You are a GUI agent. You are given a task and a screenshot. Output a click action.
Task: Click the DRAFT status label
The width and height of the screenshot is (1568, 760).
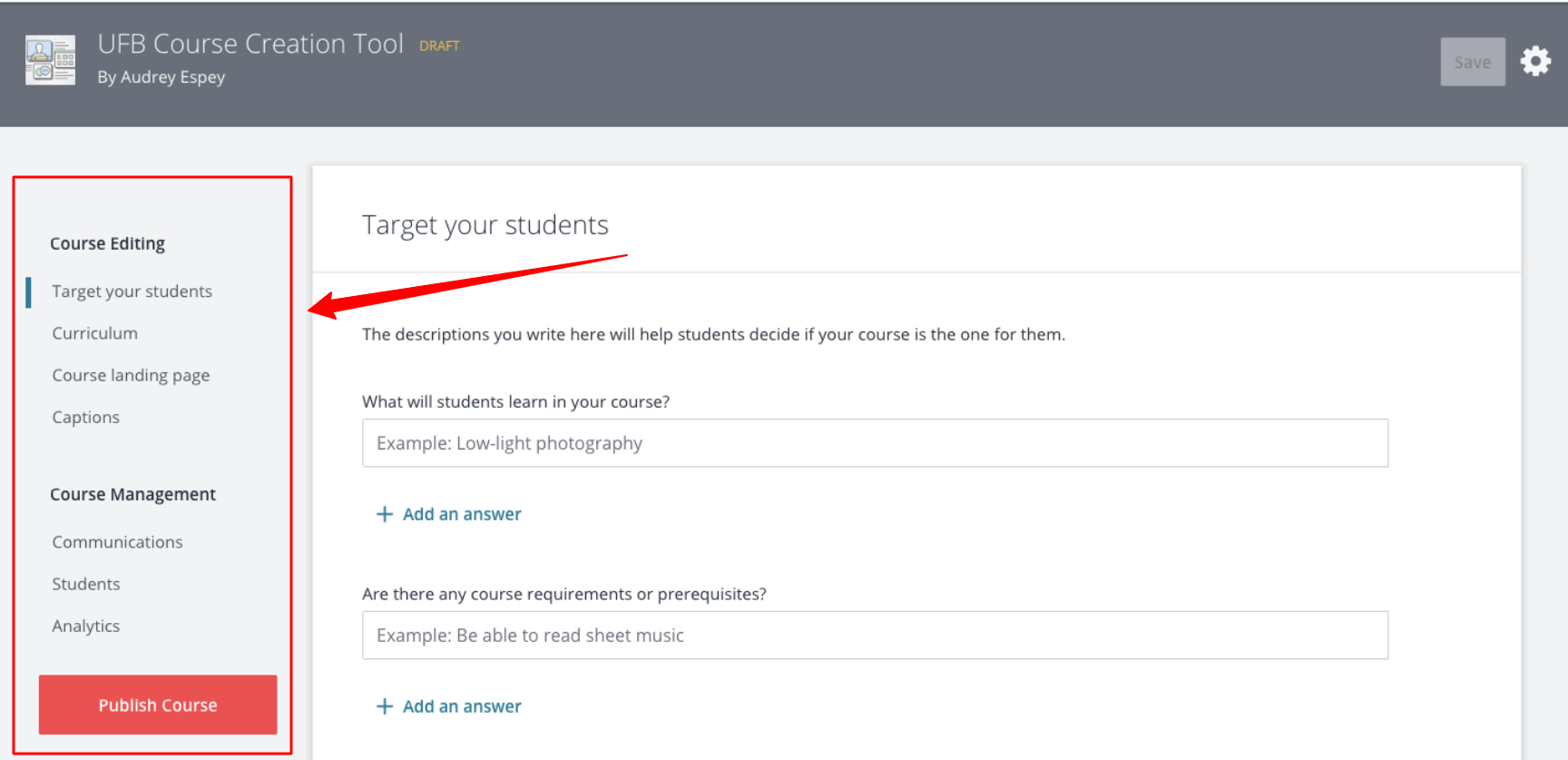point(439,45)
